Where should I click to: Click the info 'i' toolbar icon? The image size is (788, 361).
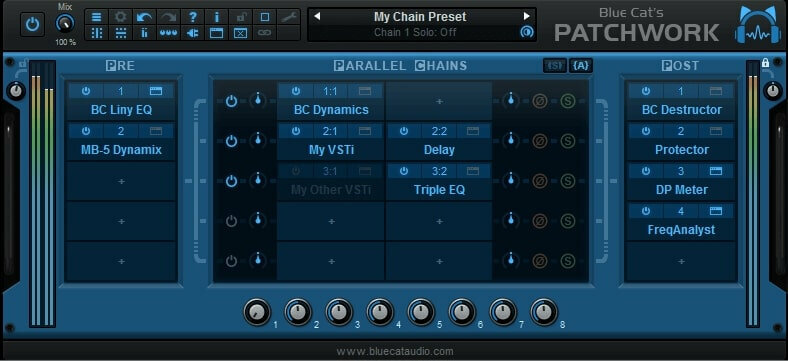click(217, 17)
